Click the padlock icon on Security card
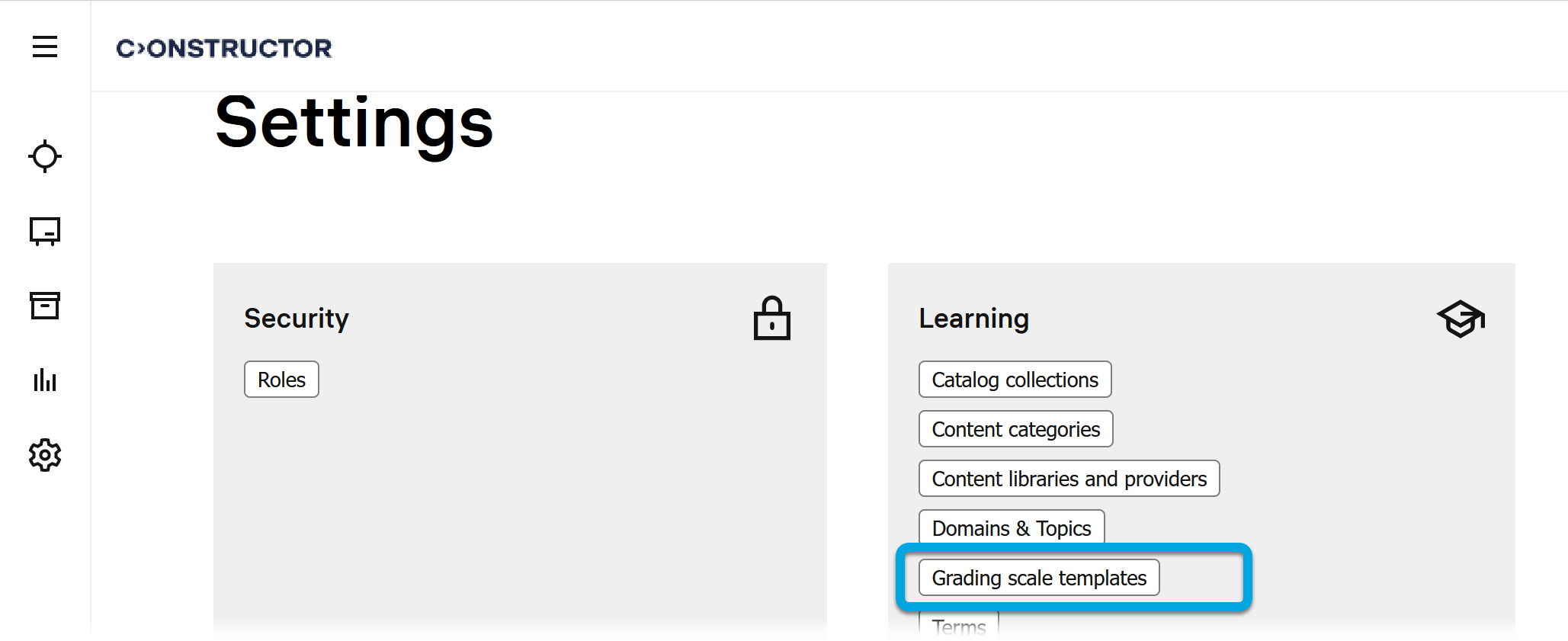This screenshot has width=1568, height=641. pyautogui.click(x=771, y=319)
